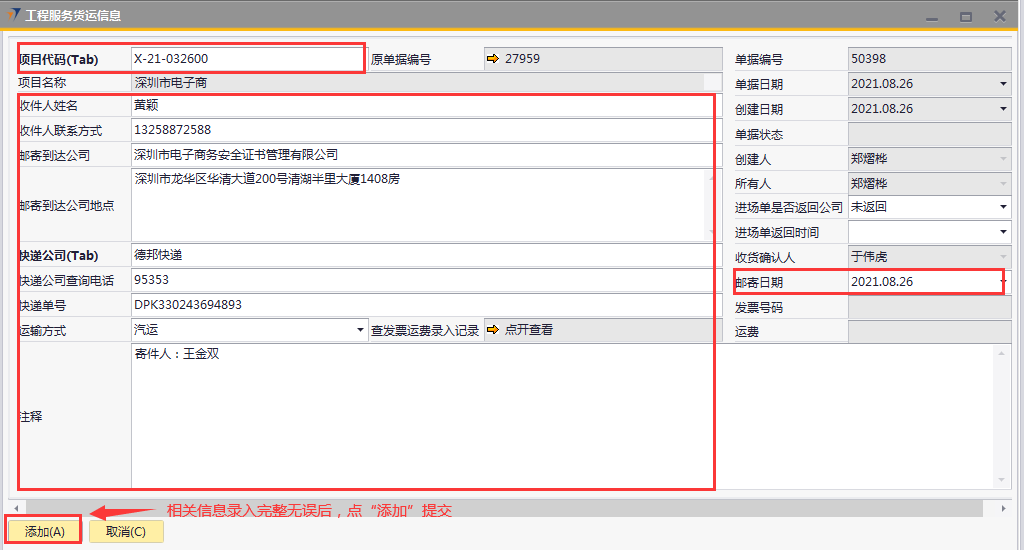Click the horizontal scrollbar's right arrow
This screenshot has width=1024, height=550.
pyautogui.click(x=1003, y=508)
